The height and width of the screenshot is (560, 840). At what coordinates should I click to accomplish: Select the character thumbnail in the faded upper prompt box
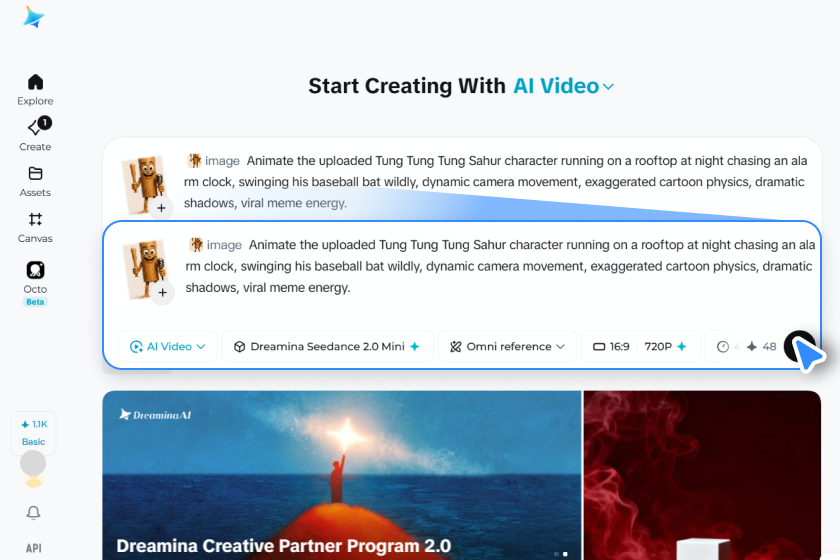143,184
